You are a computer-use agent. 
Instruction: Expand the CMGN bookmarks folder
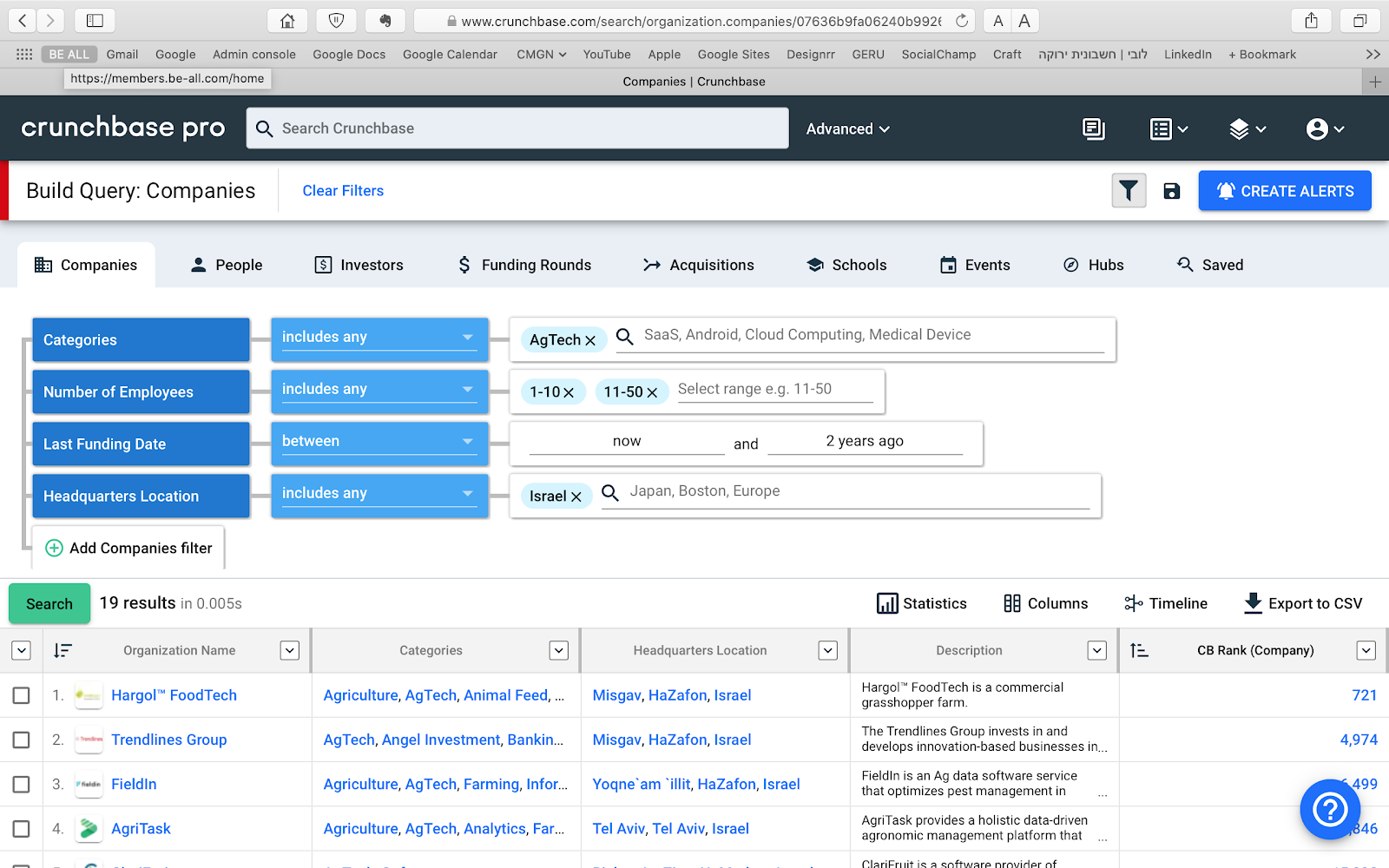(542, 54)
